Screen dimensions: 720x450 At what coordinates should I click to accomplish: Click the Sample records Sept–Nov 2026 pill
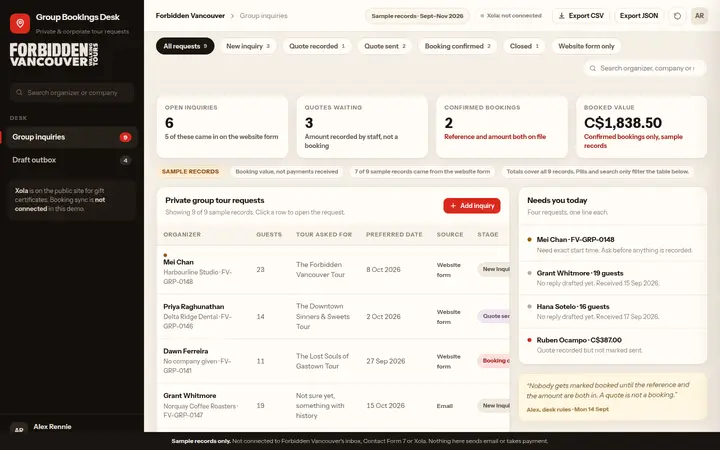tap(417, 16)
